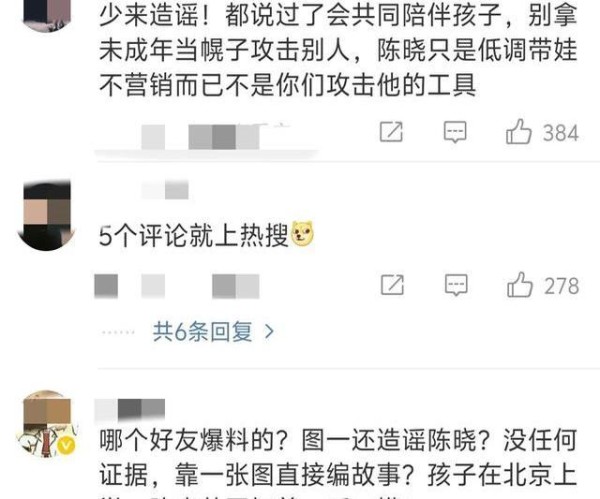Click the chevron next to 共6条回复
Image resolution: width=600 pixels, height=499 pixels.
click(x=269, y=331)
